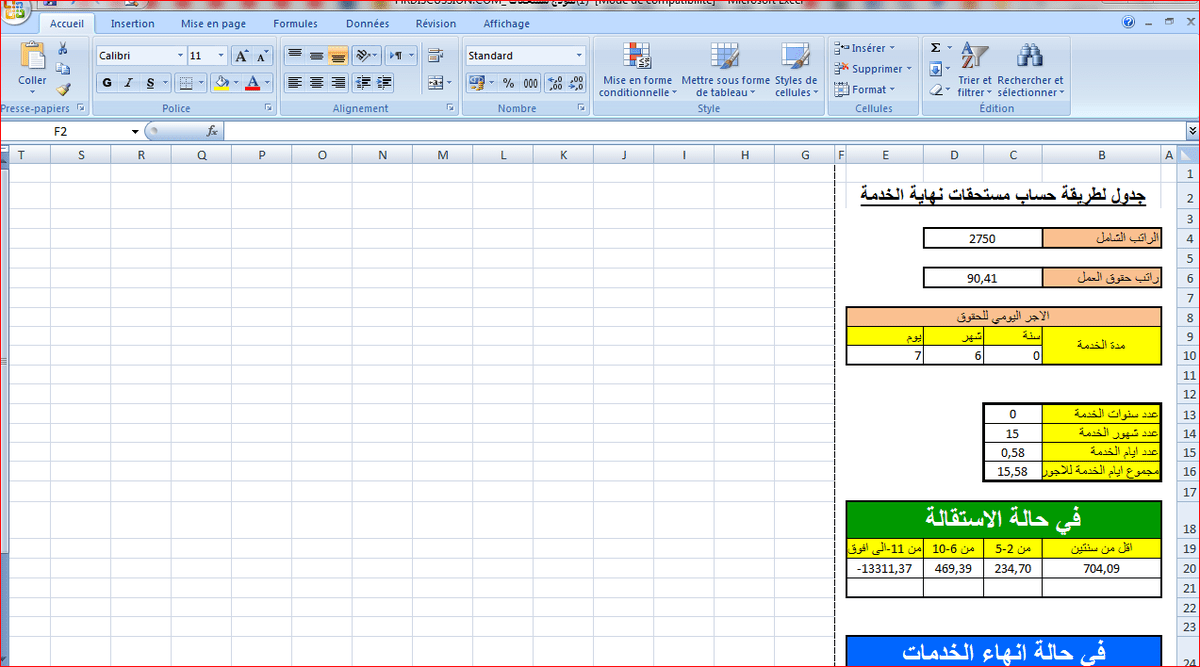The image size is (1200, 667).
Task: Toggle center horizontal text alignment
Action: point(316,83)
